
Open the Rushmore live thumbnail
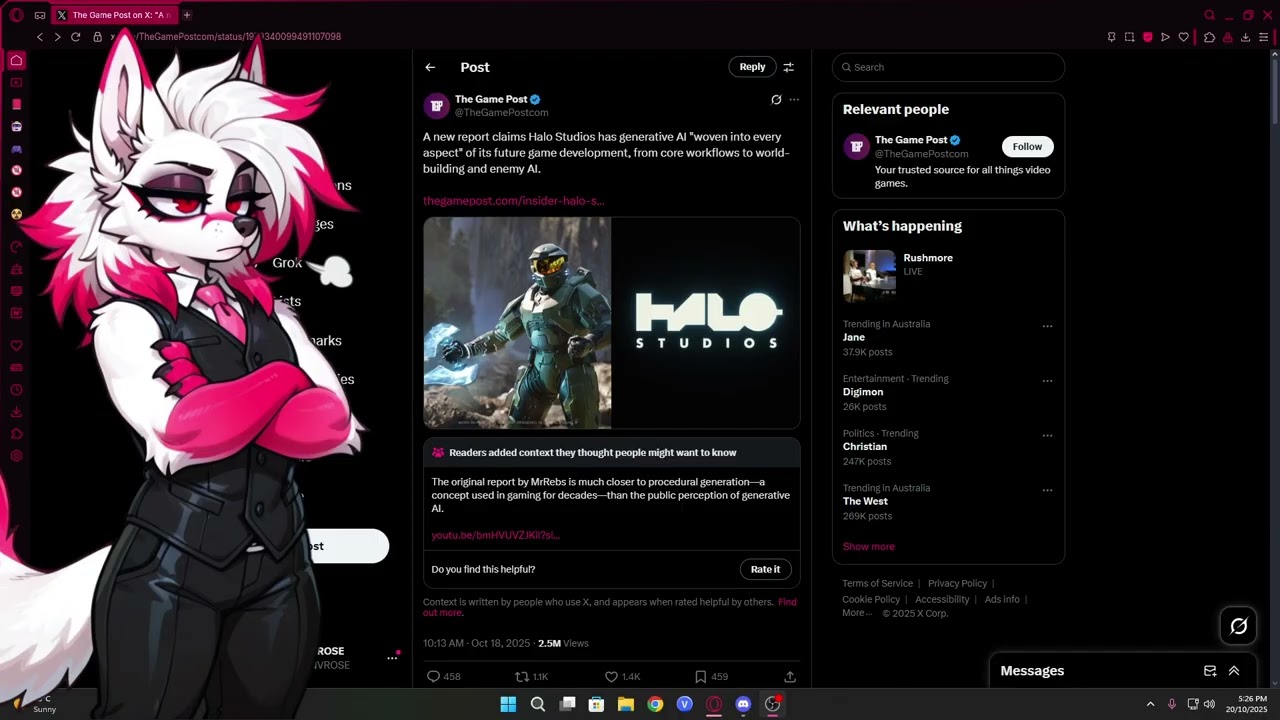[869, 276]
